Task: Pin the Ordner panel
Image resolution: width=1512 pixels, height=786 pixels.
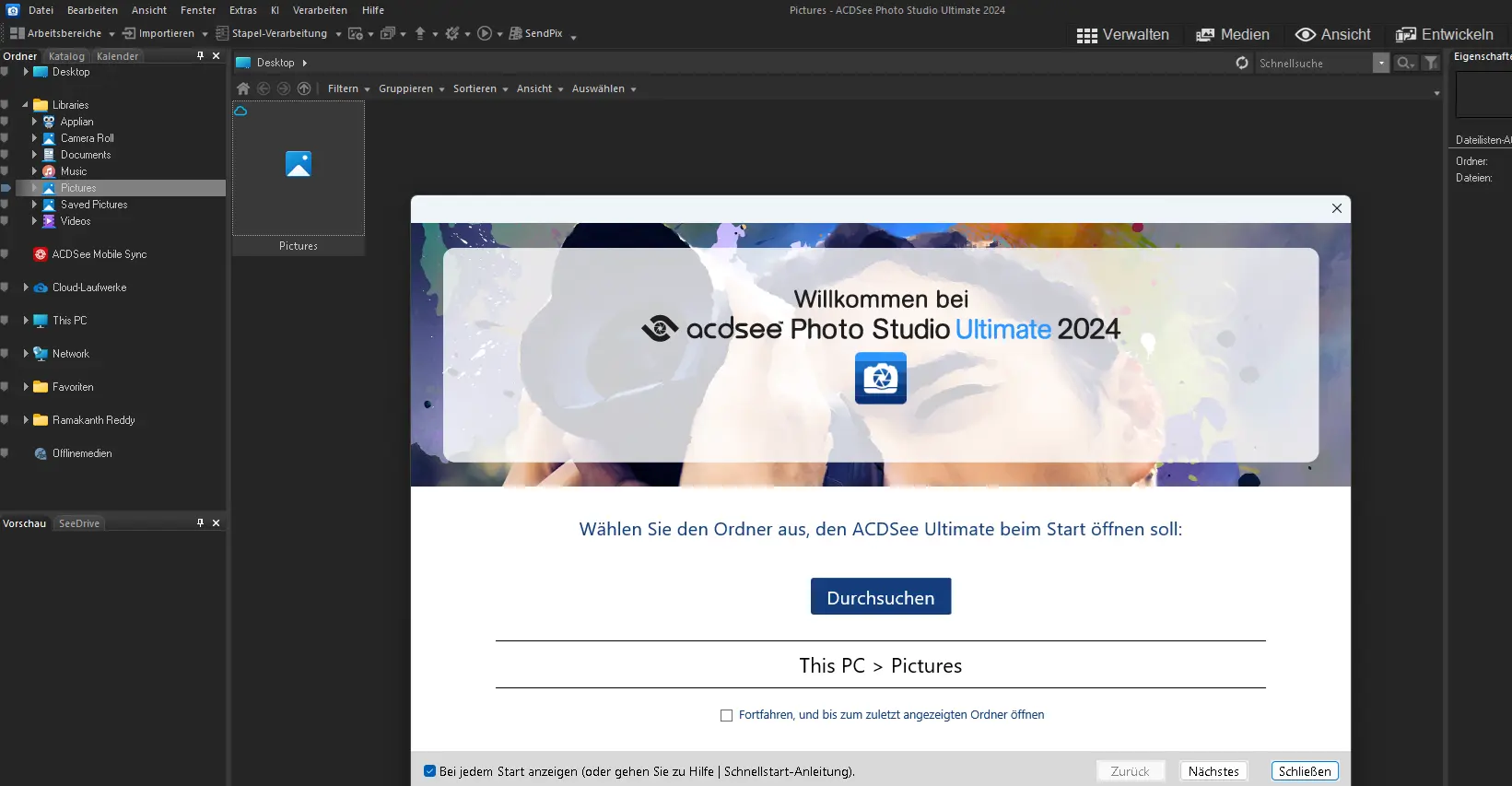Action: [x=200, y=56]
